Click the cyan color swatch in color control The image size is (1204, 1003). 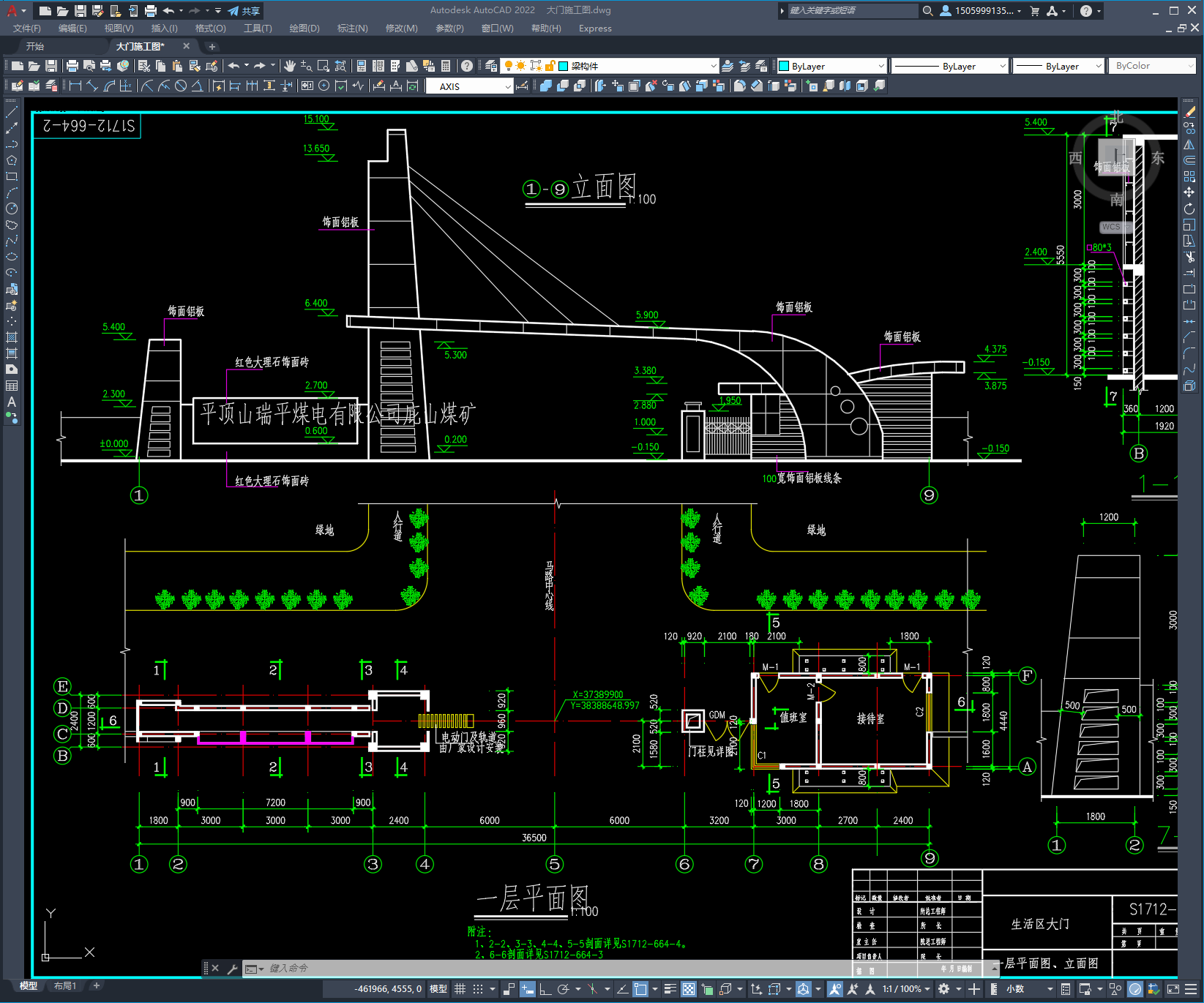pos(784,66)
